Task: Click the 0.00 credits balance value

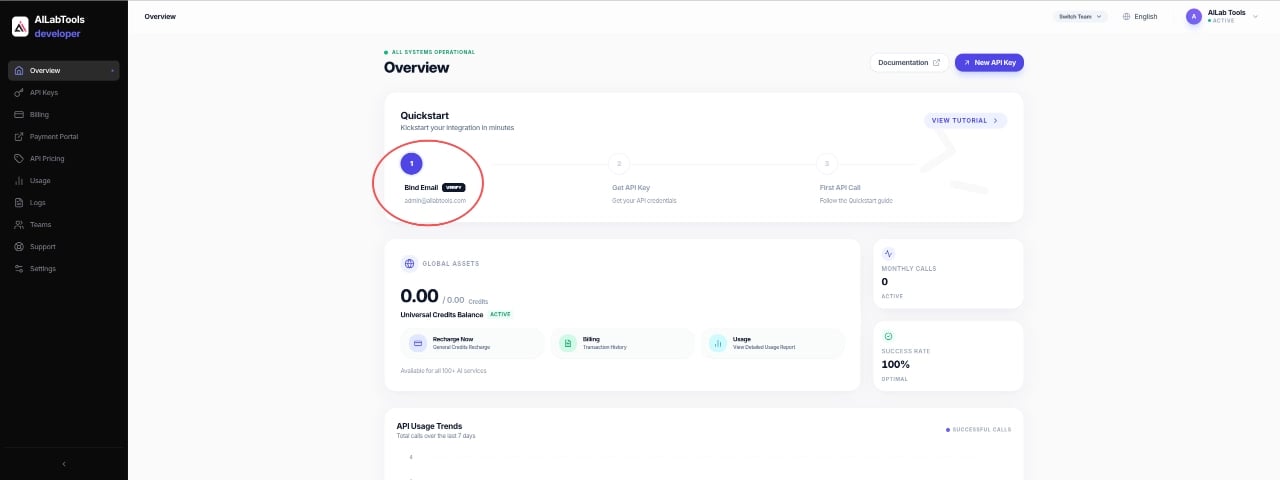Action: 419,296
